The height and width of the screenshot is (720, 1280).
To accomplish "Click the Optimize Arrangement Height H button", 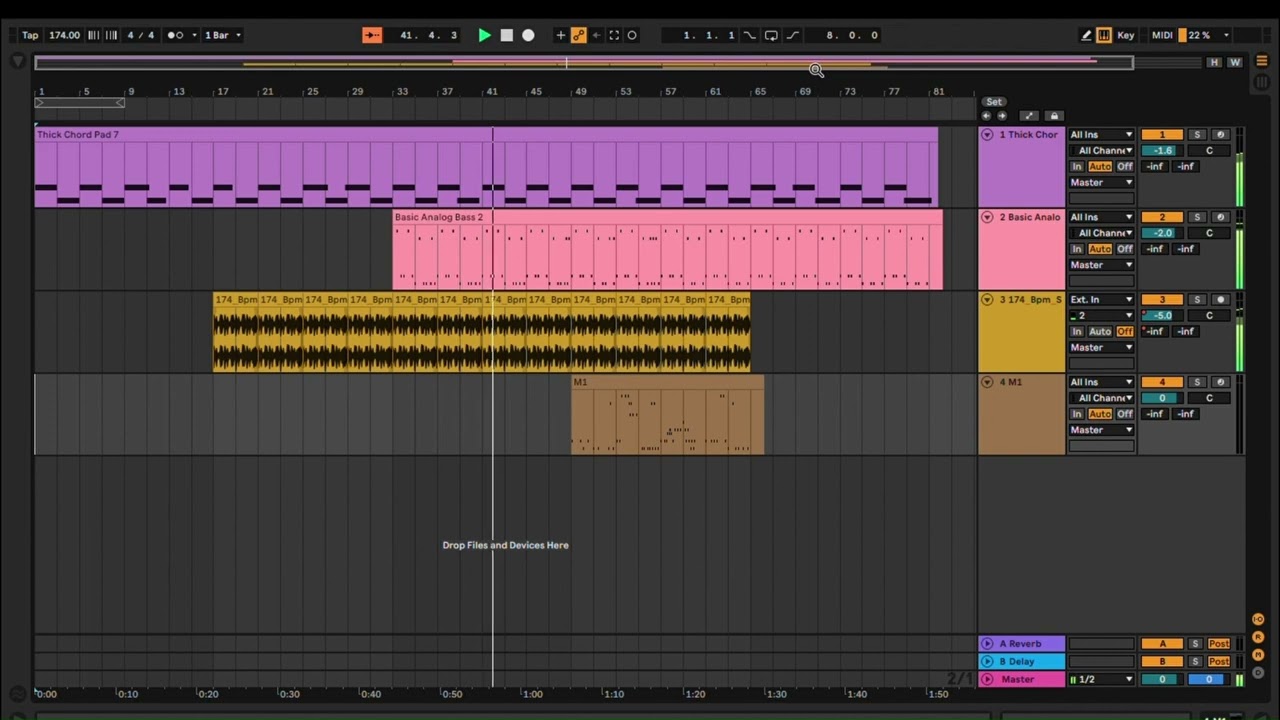I will click(x=1214, y=62).
